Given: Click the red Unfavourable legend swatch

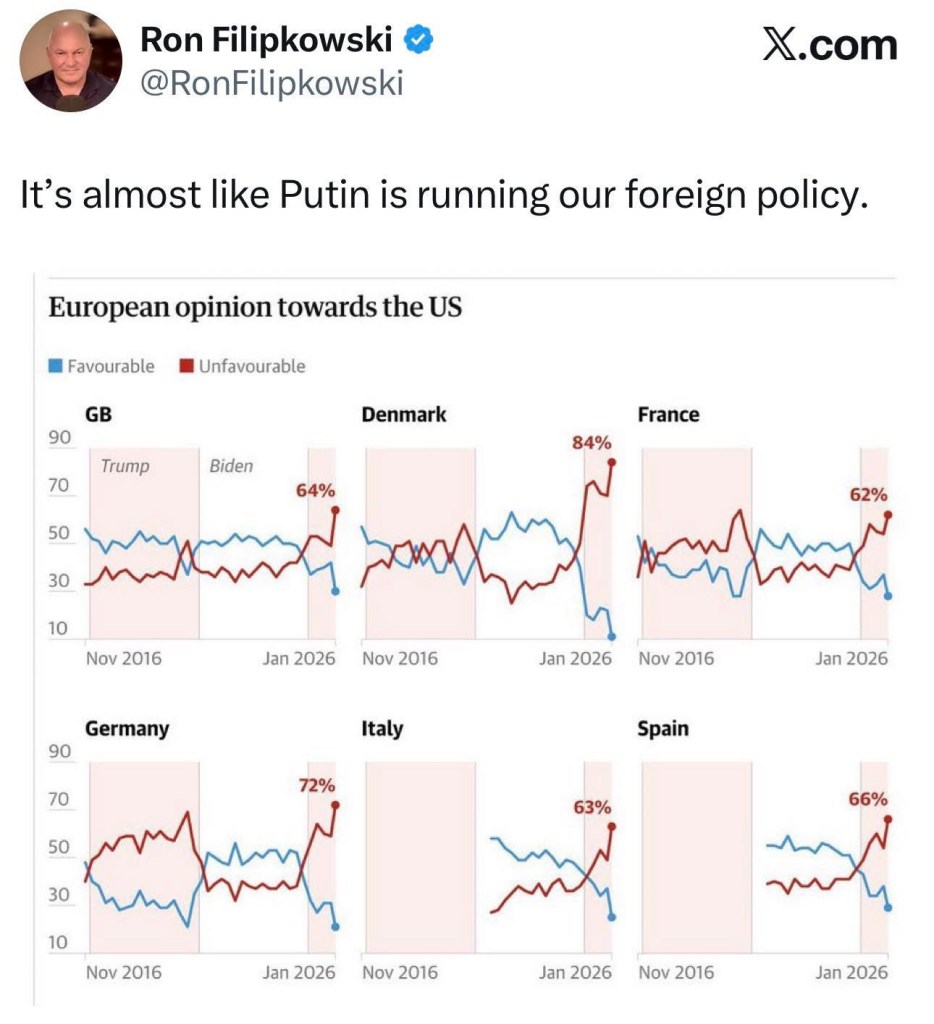Looking at the screenshot, I should pyautogui.click(x=186, y=366).
